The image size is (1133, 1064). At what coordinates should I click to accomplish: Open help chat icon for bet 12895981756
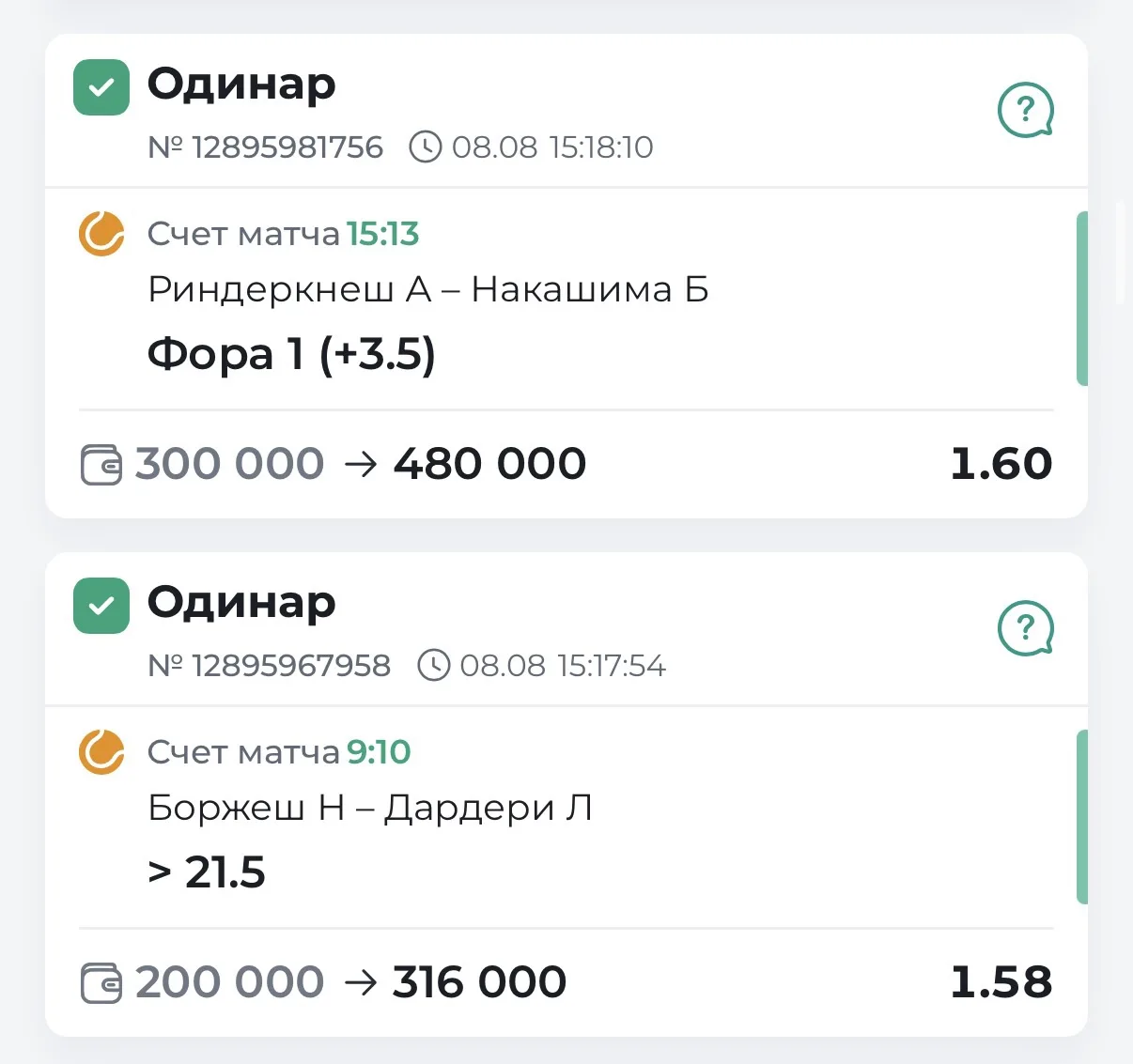pos(1025,111)
